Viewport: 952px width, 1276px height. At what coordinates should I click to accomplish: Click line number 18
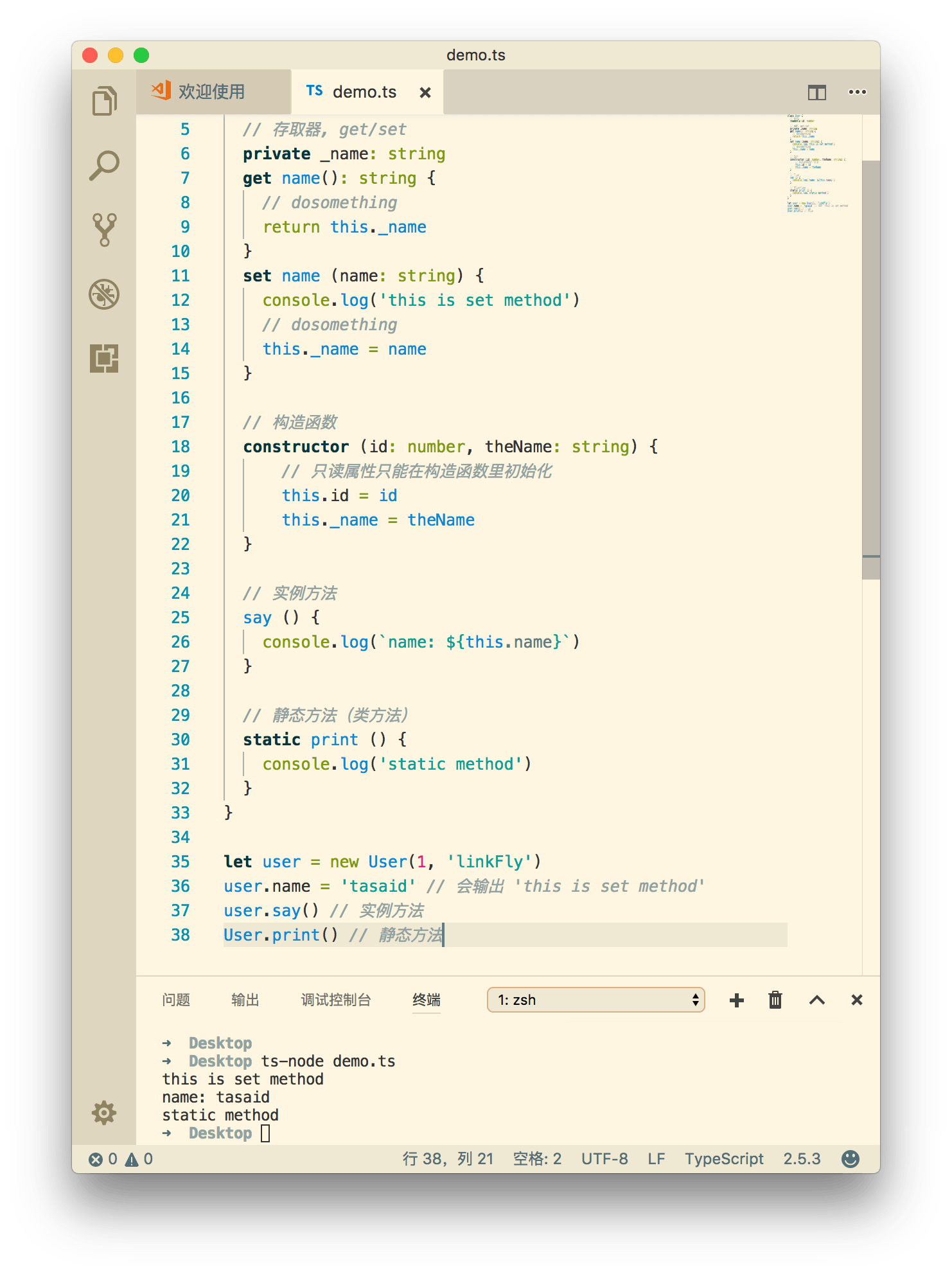coord(181,447)
